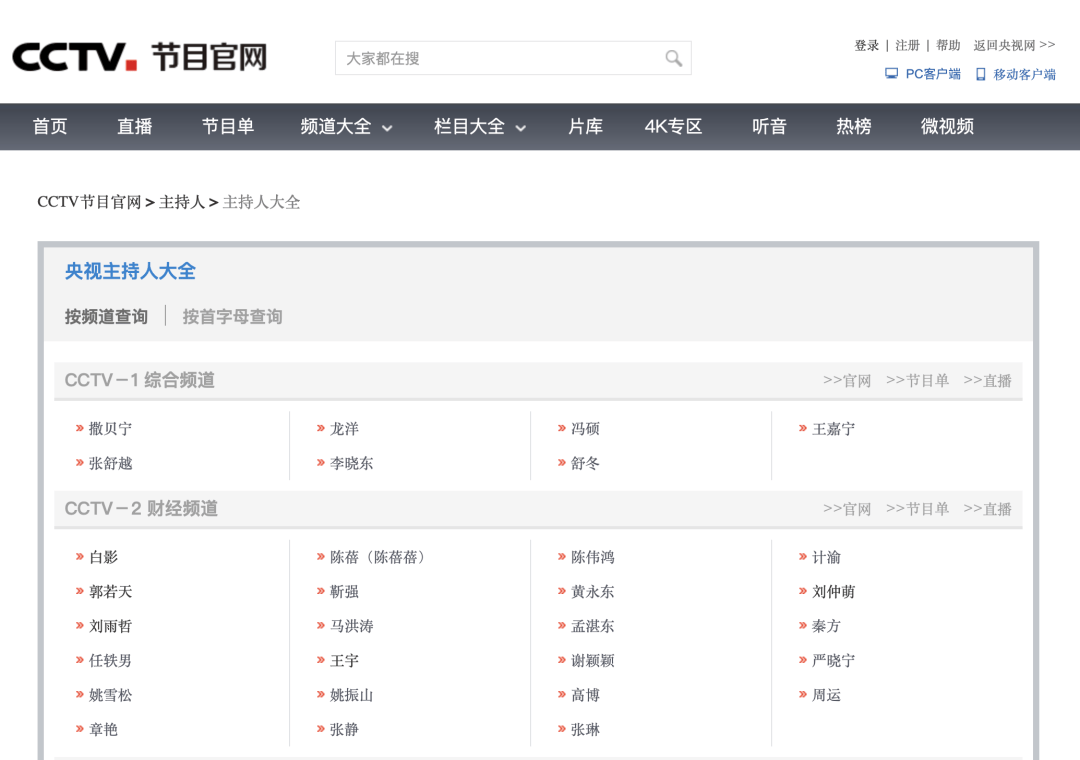
Task: Open the PC客户端 link
Action: [922, 74]
